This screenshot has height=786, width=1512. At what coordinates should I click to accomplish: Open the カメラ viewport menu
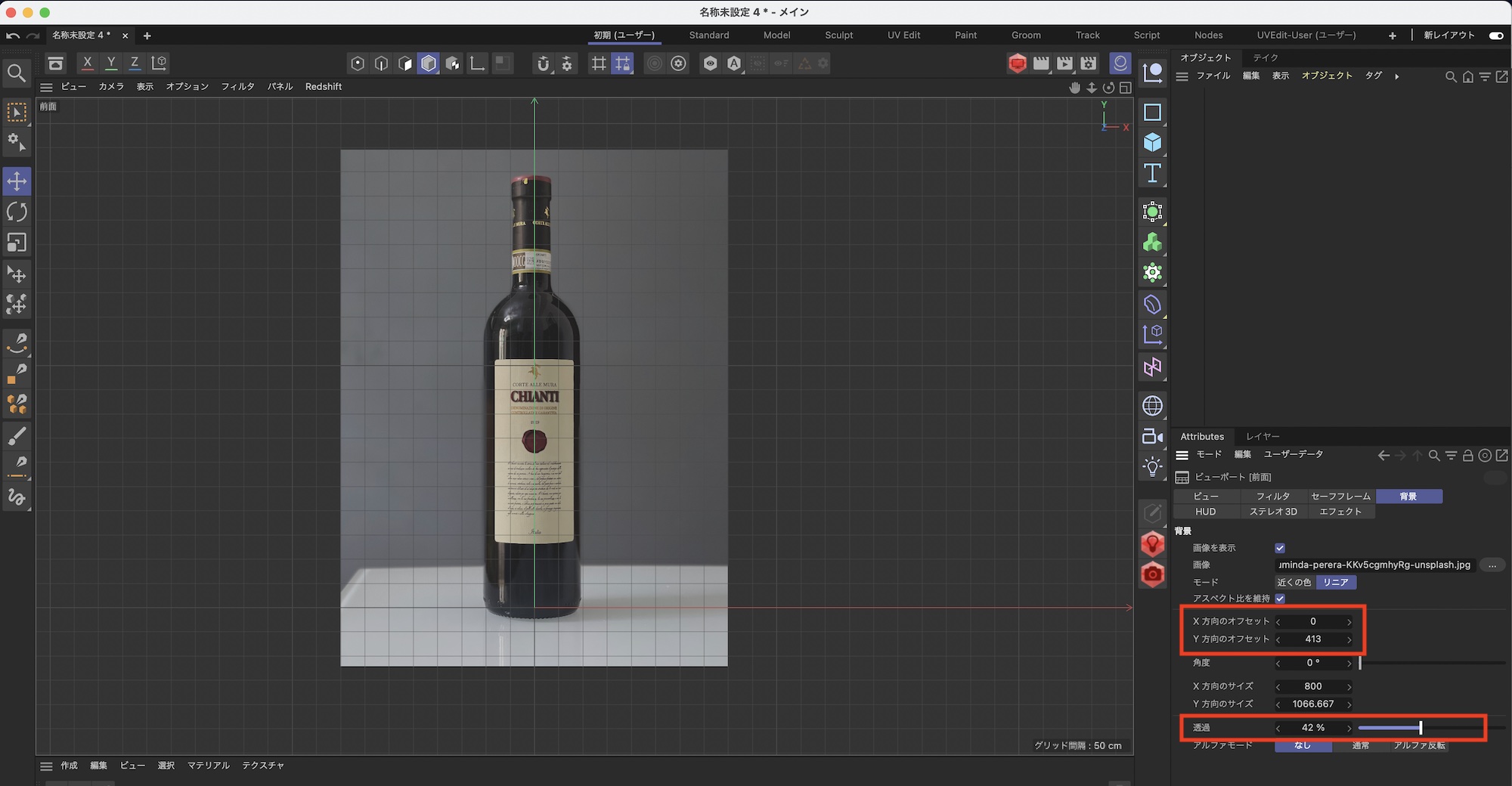[x=111, y=87]
